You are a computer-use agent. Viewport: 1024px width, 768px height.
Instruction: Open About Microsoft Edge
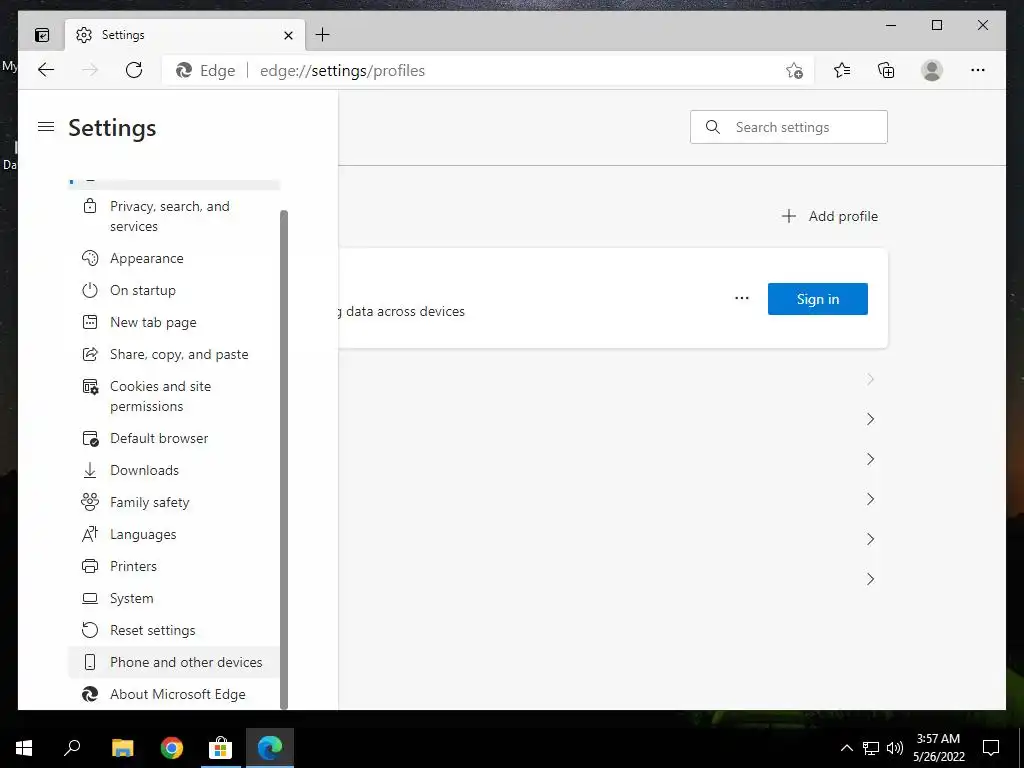click(174, 694)
